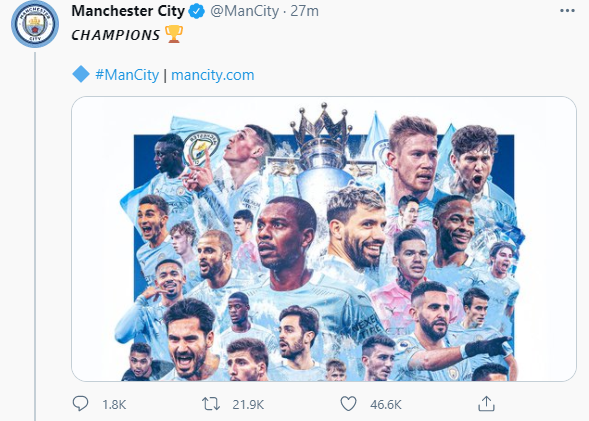Open the #ManCity hashtag link
The image size is (589, 421).
coord(127,75)
